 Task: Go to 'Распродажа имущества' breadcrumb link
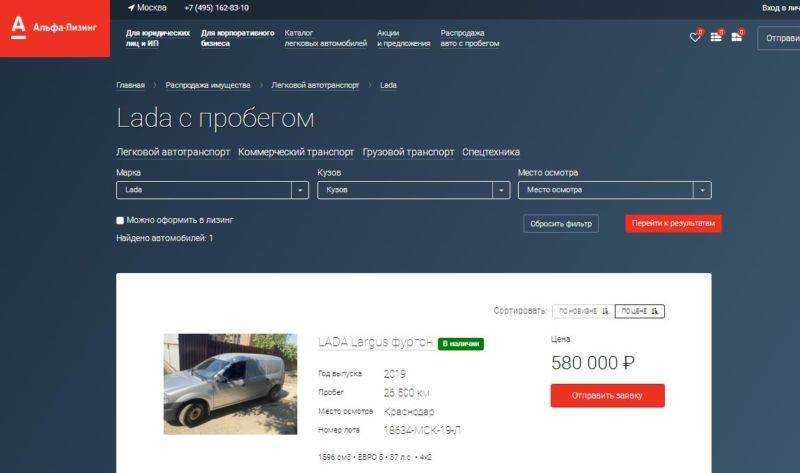pos(208,85)
